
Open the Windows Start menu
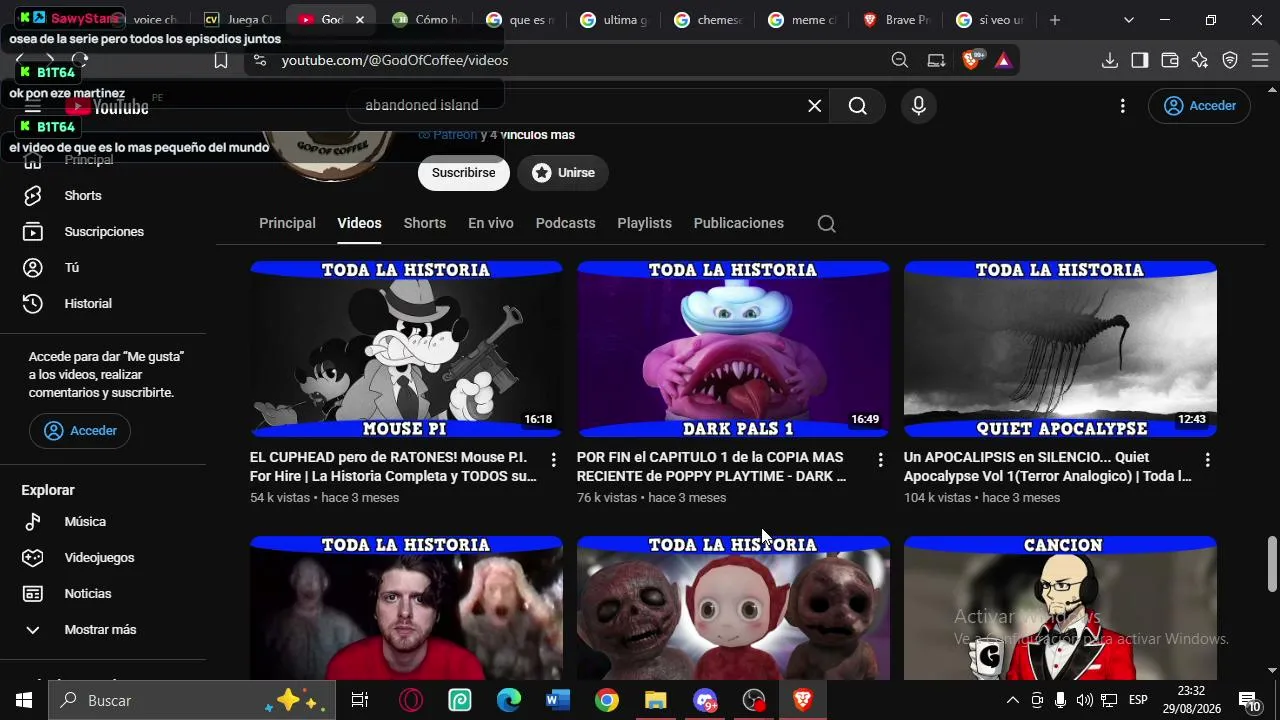24,700
